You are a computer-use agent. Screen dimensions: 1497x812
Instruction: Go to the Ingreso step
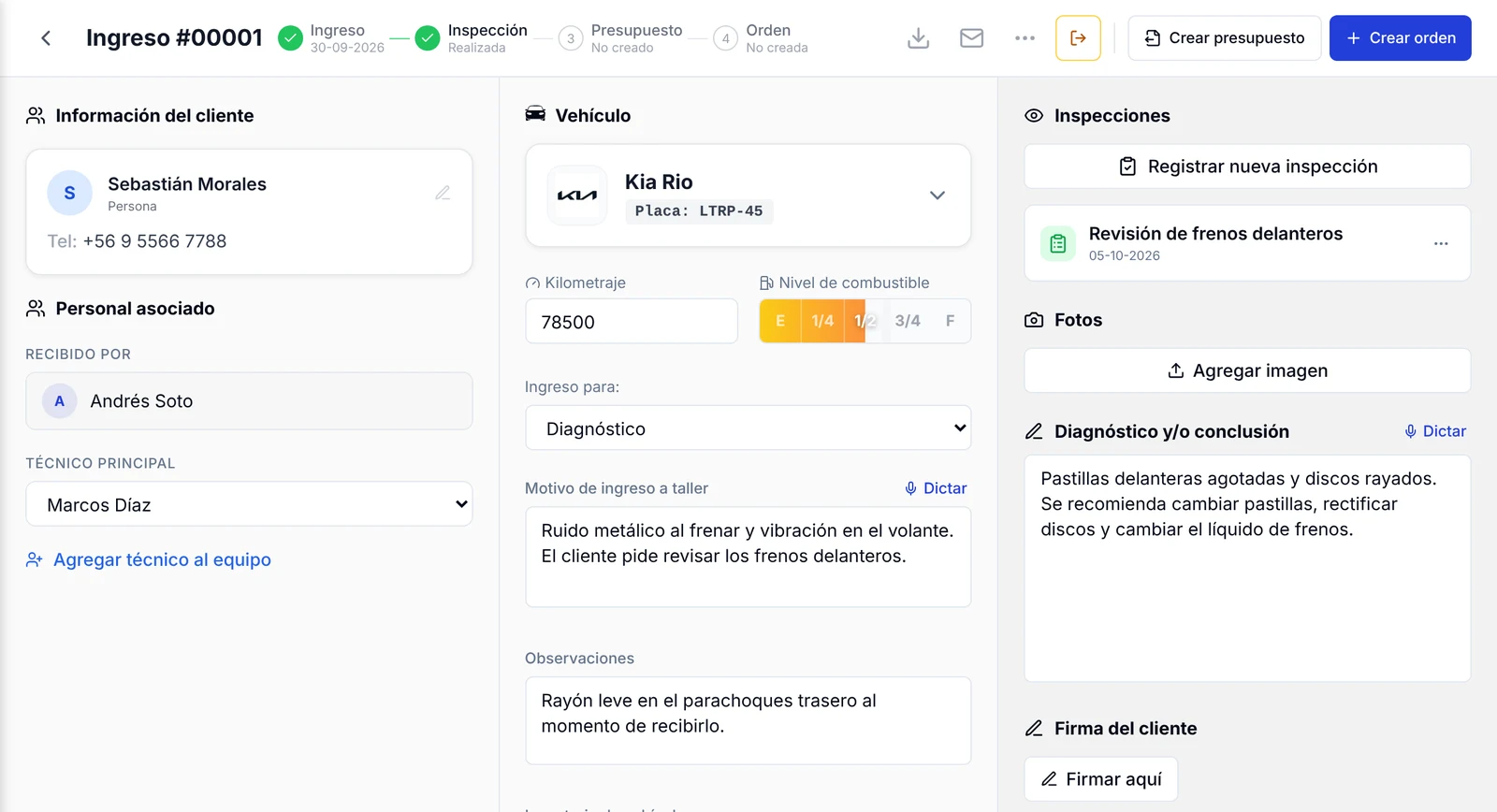[332, 38]
